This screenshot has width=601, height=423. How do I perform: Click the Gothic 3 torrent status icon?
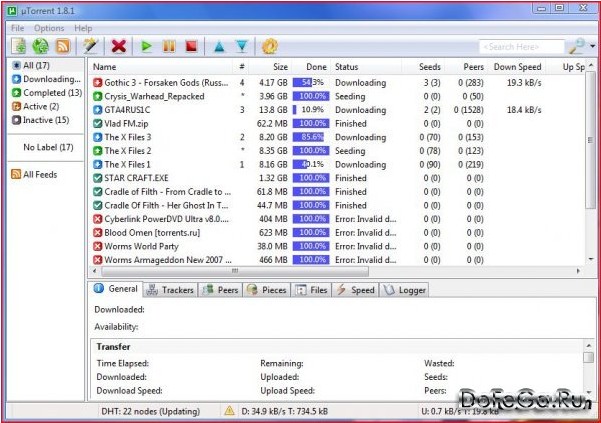tap(98, 82)
